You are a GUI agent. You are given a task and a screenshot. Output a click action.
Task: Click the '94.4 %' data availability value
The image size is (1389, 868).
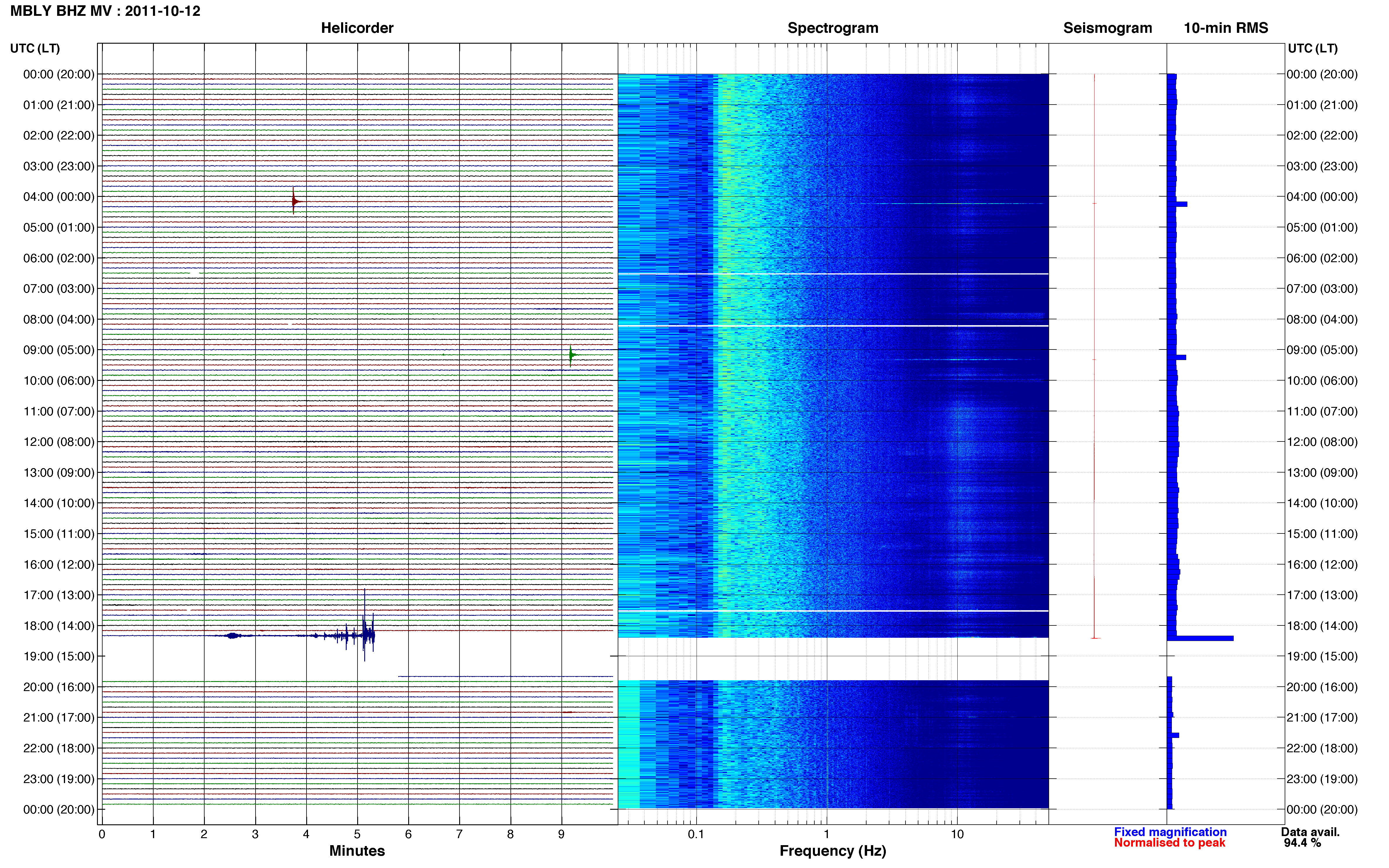pyautogui.click(x=1302, y=843)
